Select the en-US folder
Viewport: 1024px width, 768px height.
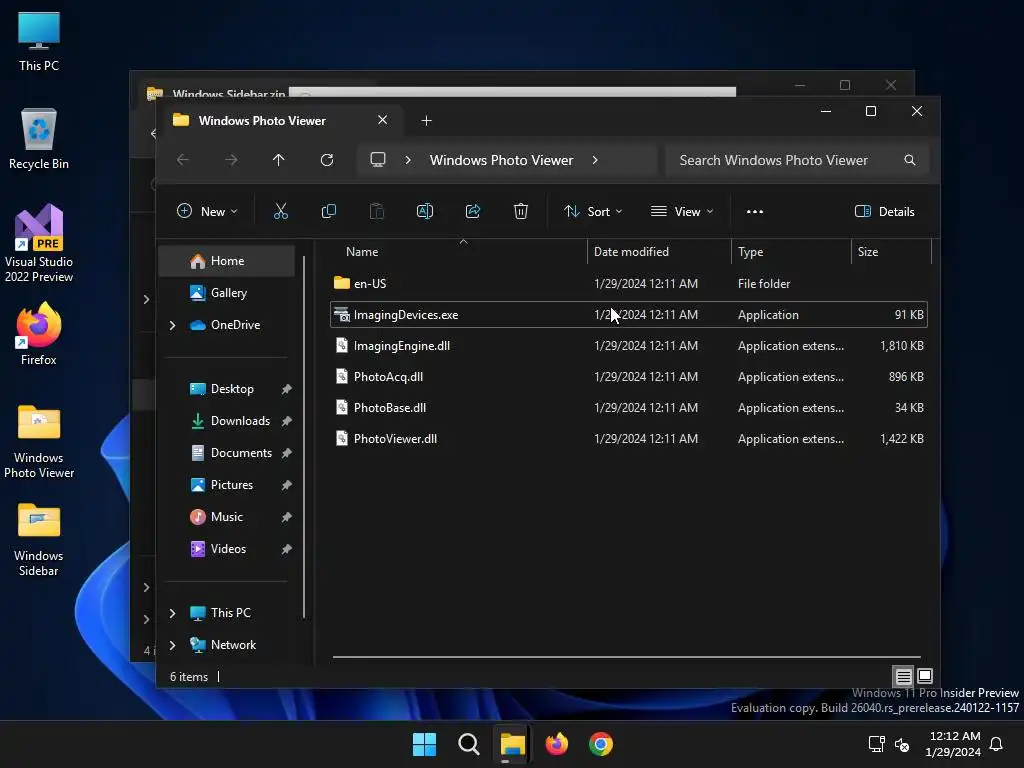click(628, 283)
